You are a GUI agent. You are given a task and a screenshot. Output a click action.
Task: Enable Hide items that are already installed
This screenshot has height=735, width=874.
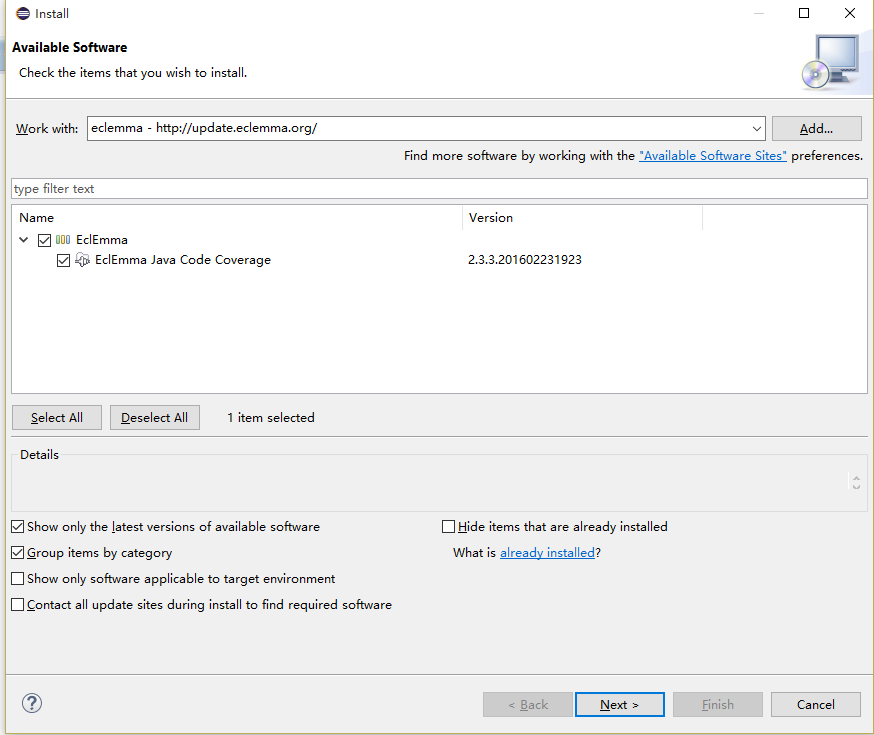448,527
